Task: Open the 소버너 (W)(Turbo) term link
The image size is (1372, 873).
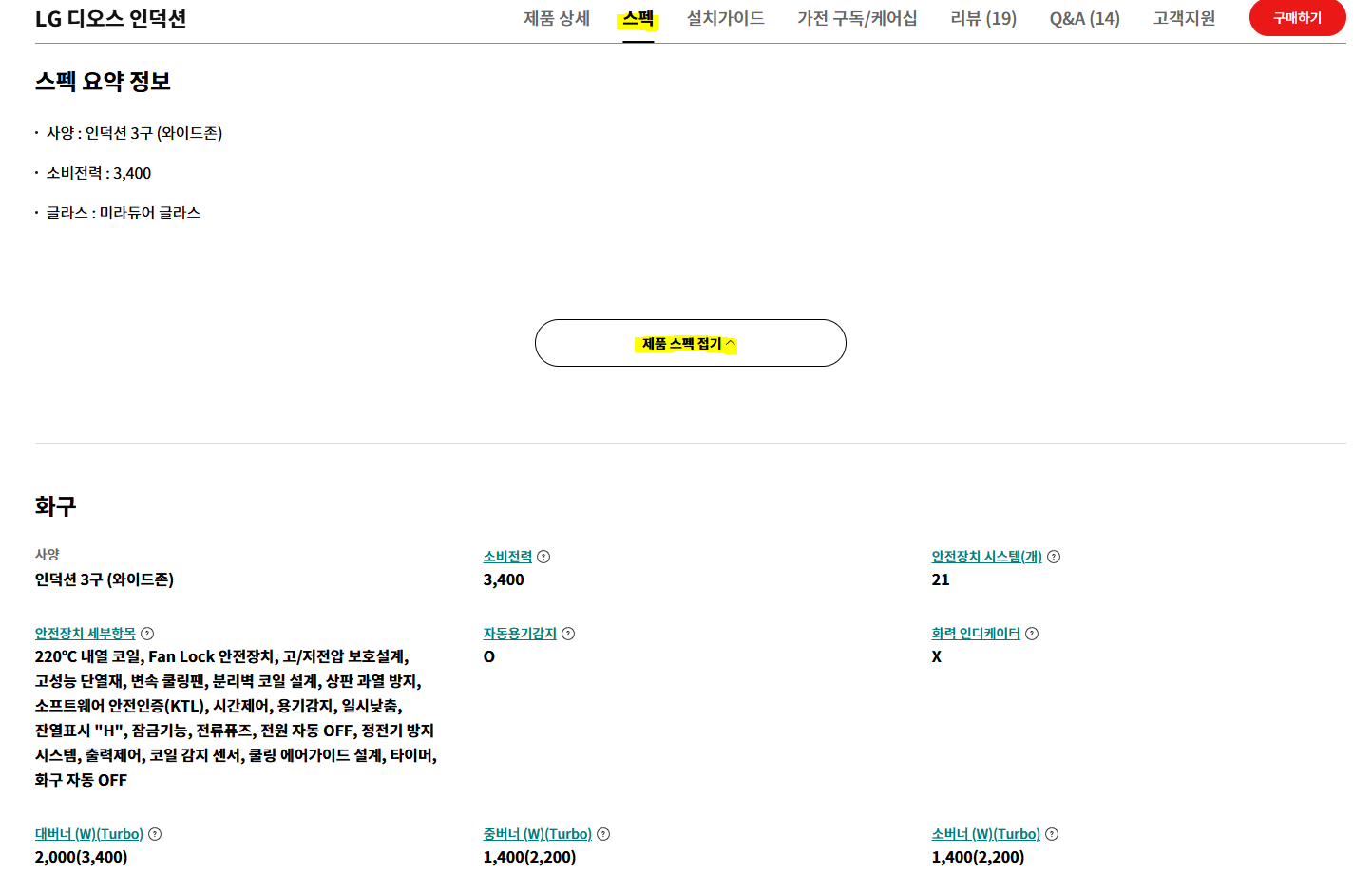Action: point(986,834)
